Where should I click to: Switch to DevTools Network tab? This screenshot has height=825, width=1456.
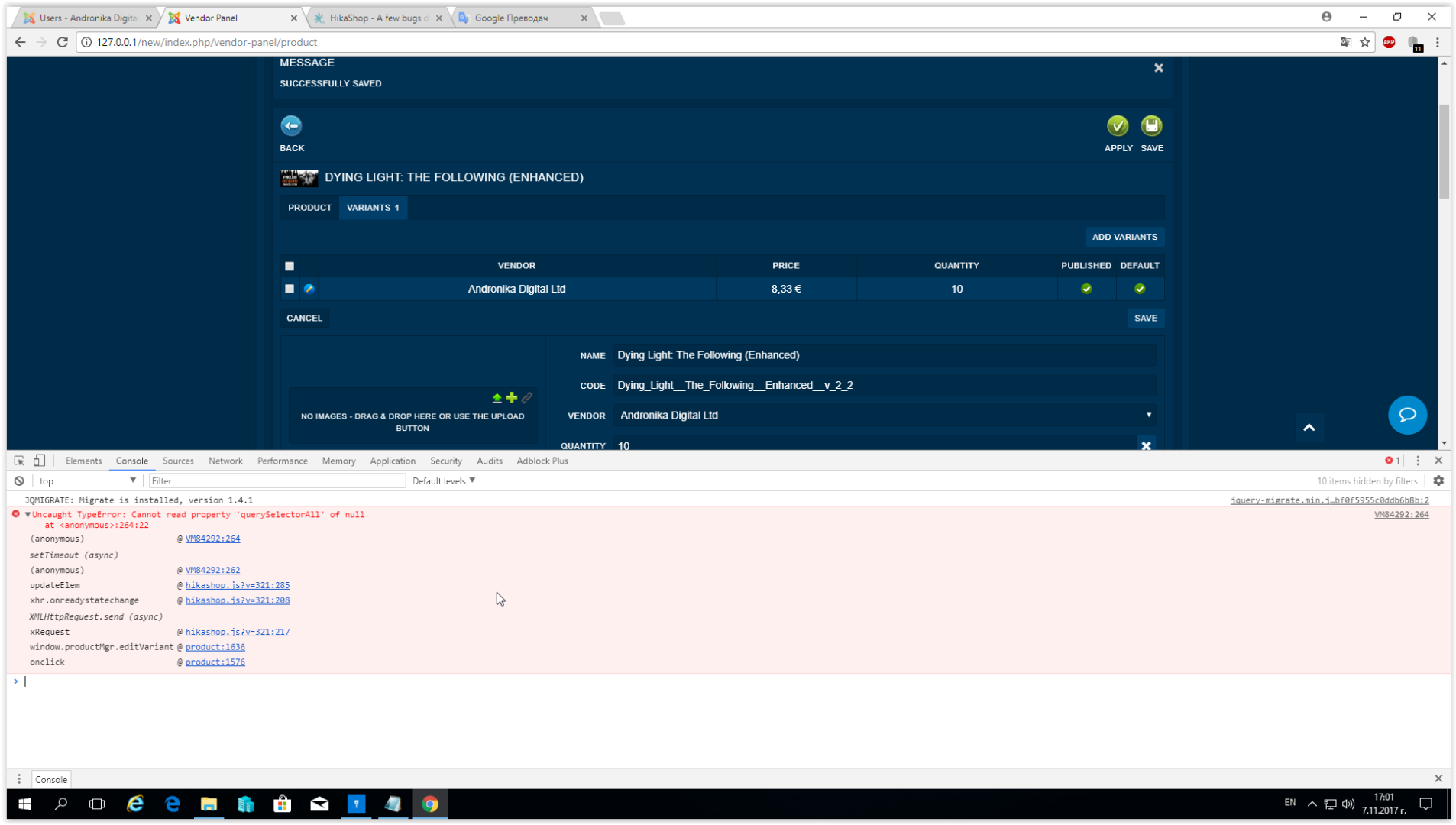[x=225, y=461]
